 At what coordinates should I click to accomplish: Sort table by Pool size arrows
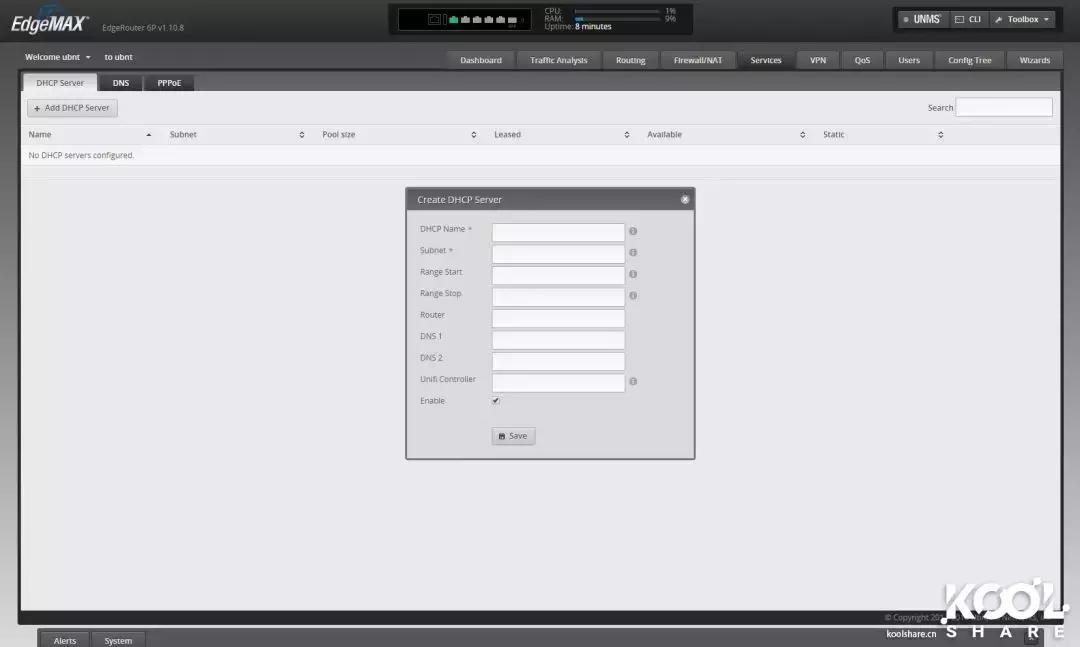(x=474, y=135)
